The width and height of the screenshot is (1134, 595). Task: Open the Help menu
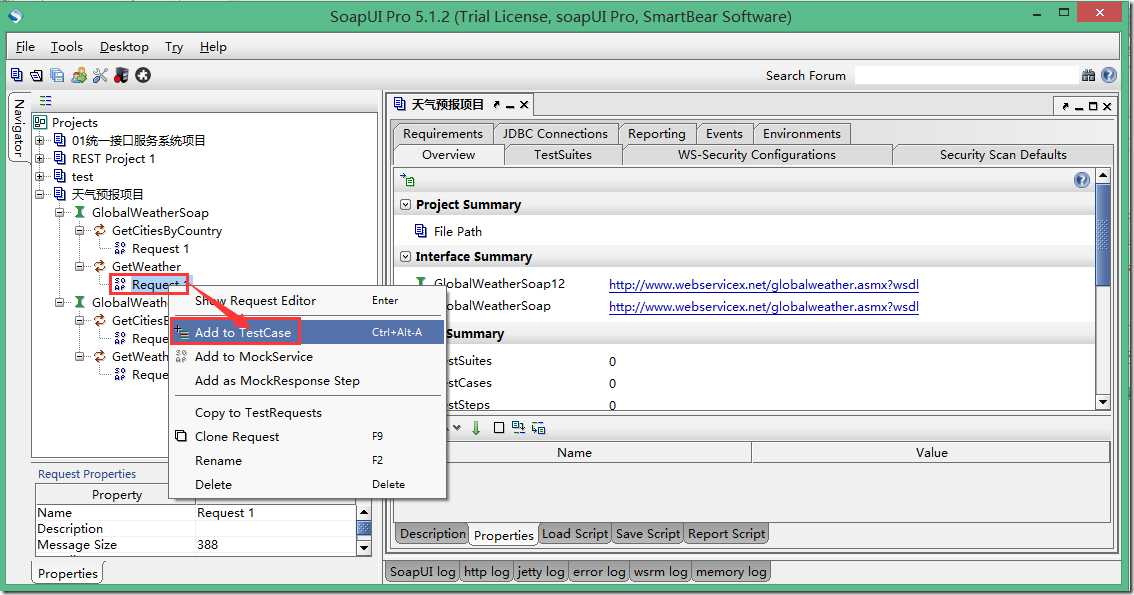tap(213, 46)
